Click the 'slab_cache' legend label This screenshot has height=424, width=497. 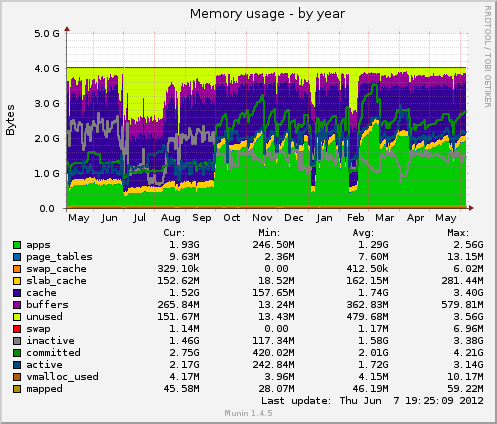(x=56, y=281)
